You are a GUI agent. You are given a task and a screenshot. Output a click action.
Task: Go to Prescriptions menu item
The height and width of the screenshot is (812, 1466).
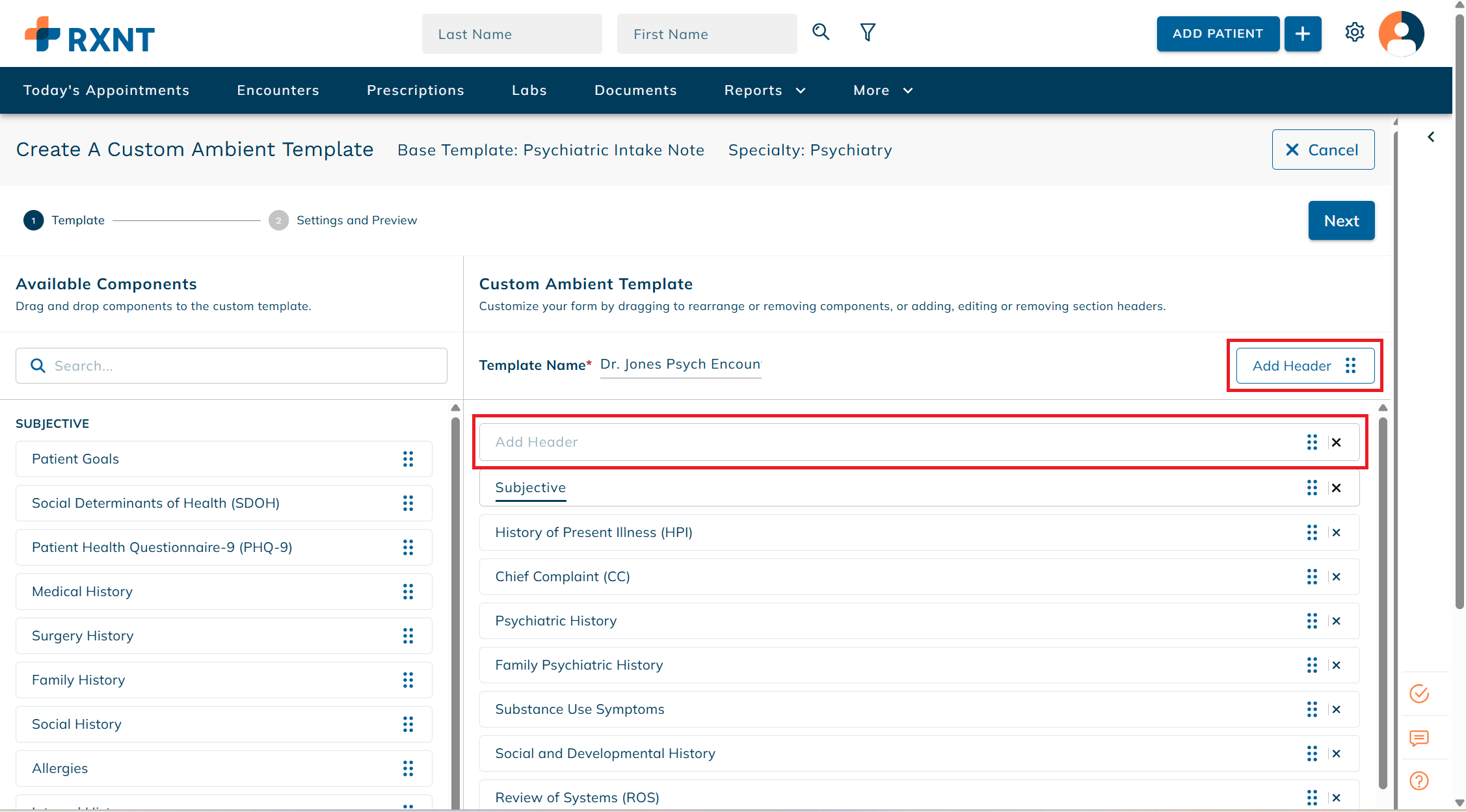click(415, 90)
